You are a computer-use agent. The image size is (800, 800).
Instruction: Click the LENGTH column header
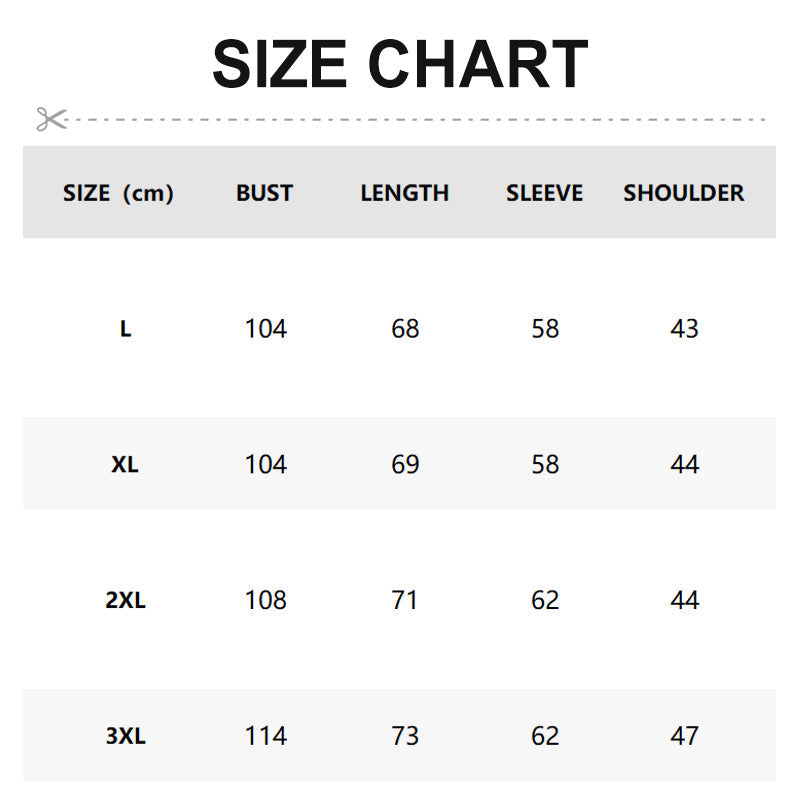pos(405,193)
